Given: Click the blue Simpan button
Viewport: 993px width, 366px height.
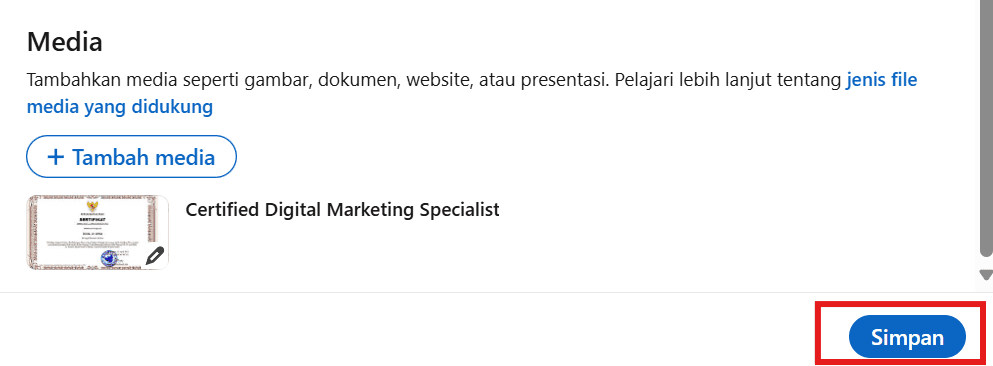Looking at the screenshot, I should [907, 337].
